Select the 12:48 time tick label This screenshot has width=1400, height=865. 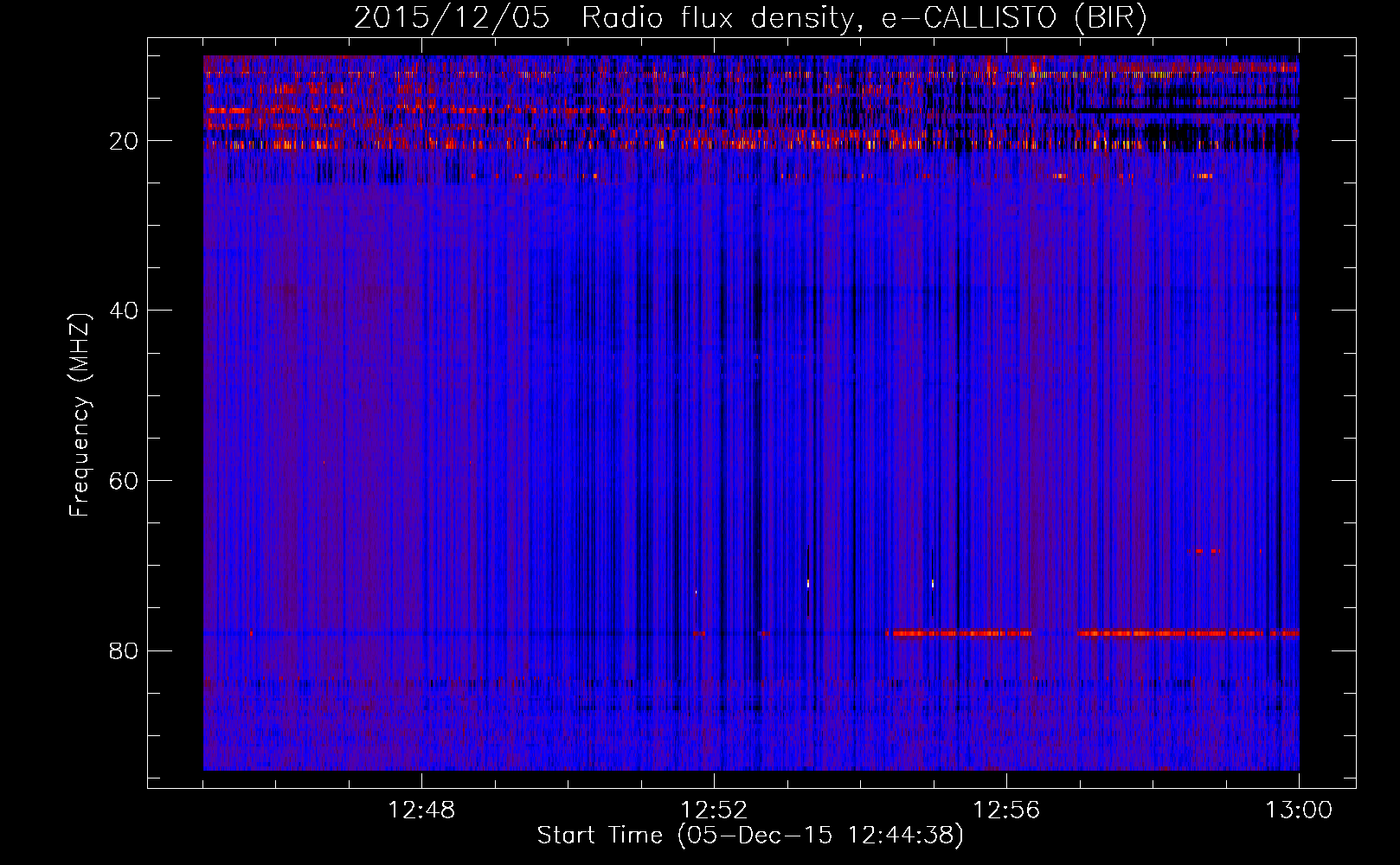(x=421, y=811)
